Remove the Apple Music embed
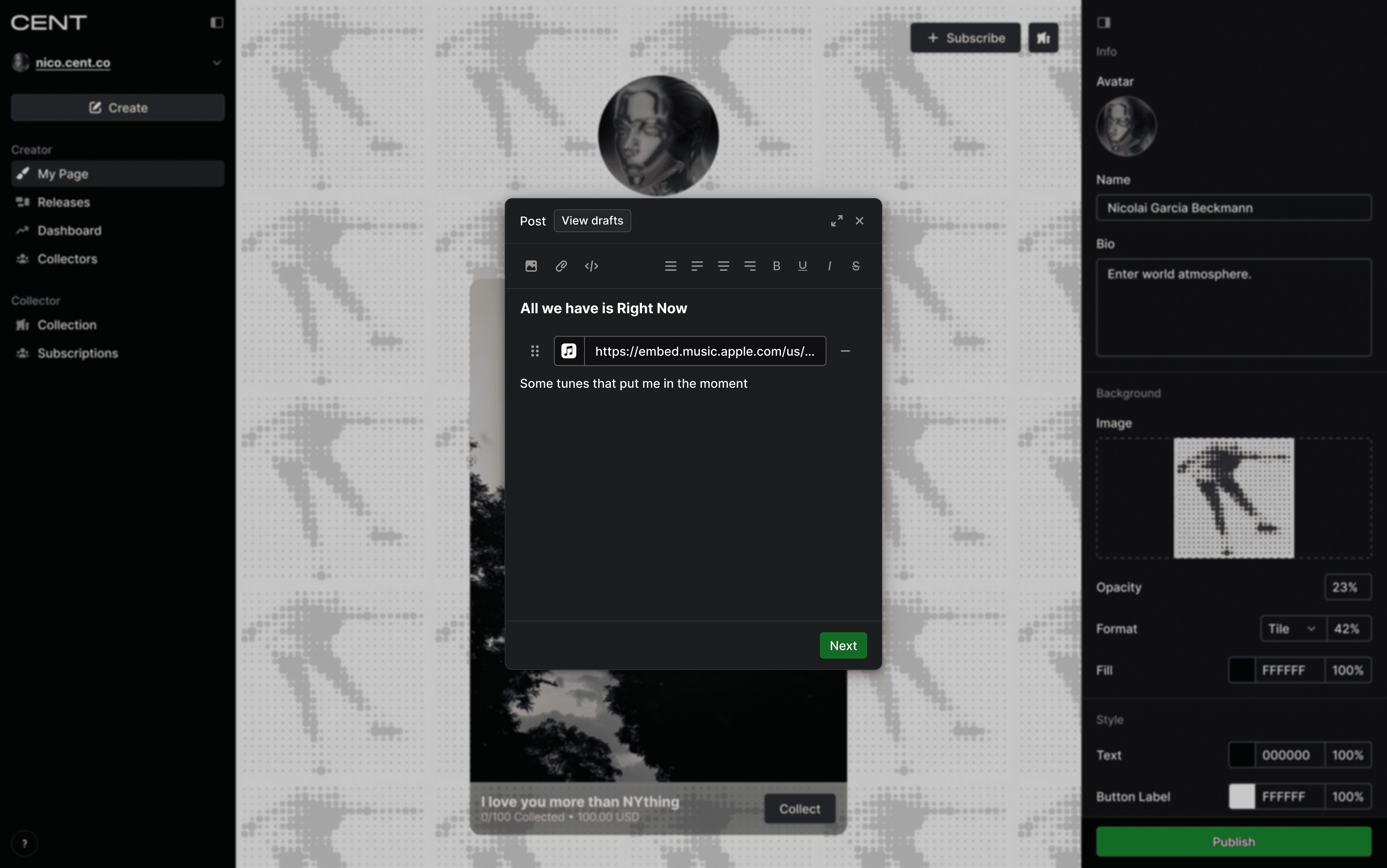1387x868 pixels. [x=845, y=351]
